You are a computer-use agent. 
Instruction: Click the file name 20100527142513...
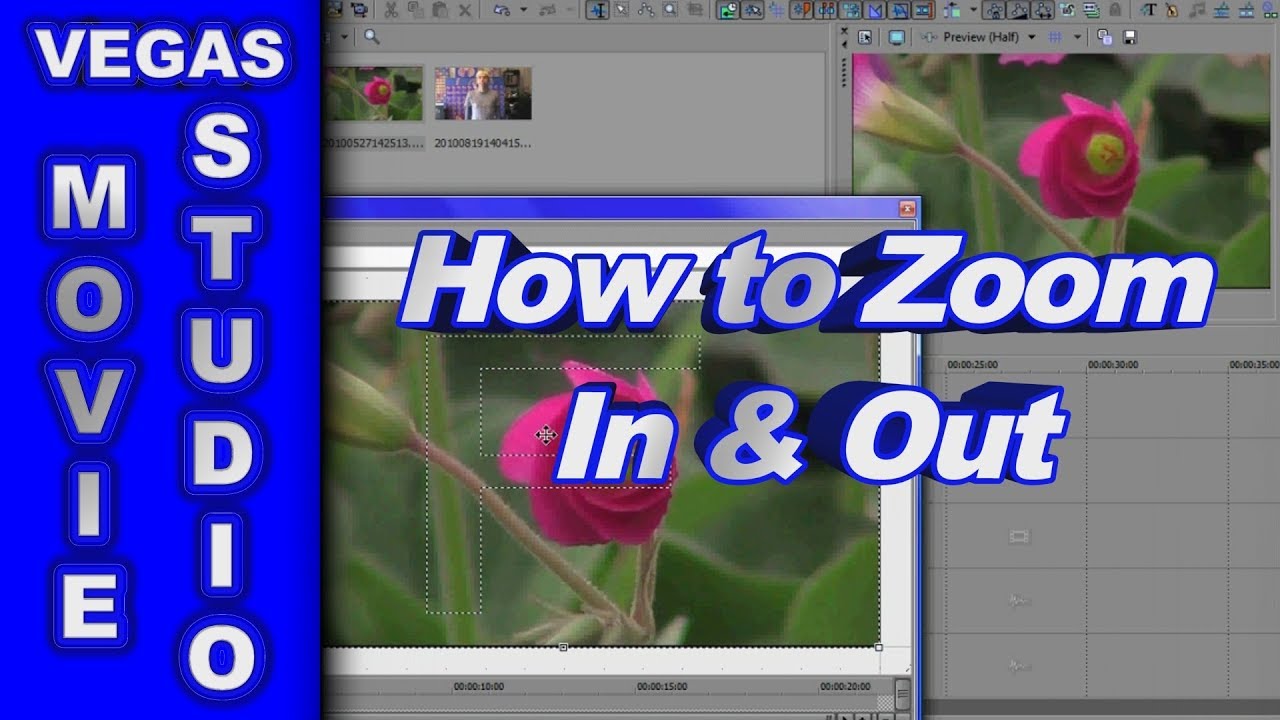372,143
